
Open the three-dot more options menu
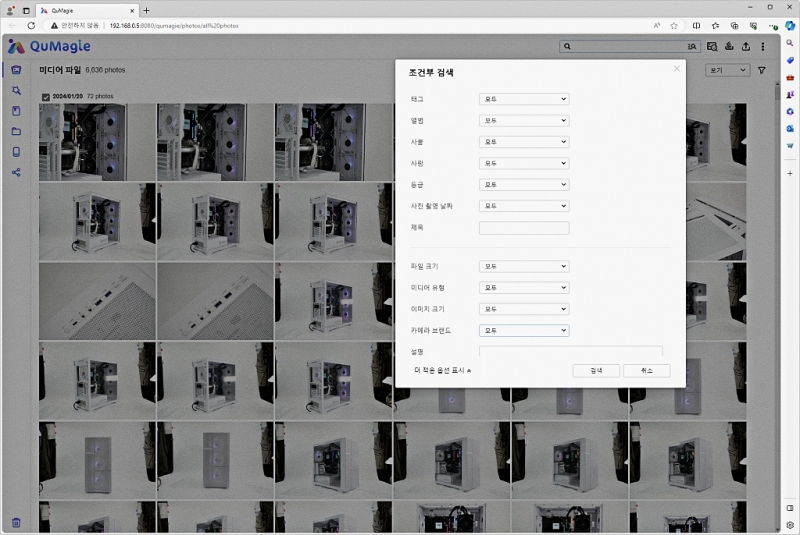[763, 46]
